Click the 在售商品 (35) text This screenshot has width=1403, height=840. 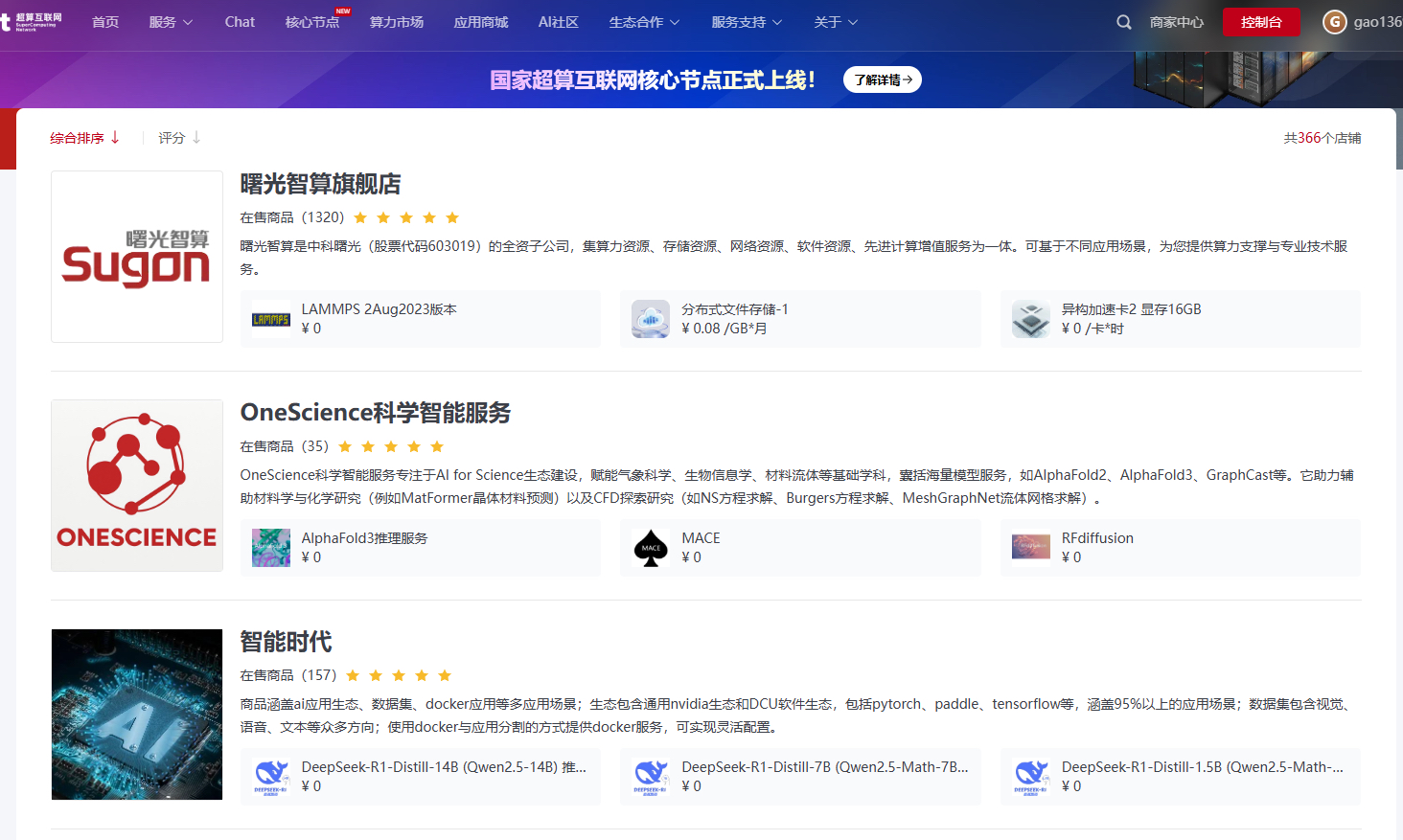click(285, 446)
